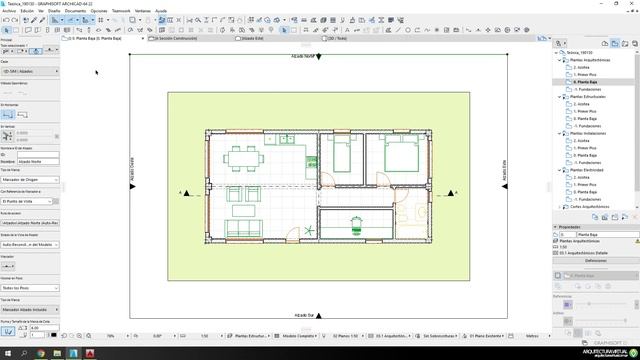Open Project Map in Navigator
The width and height of the screenshot is (640, 360).
pos(605,43)
